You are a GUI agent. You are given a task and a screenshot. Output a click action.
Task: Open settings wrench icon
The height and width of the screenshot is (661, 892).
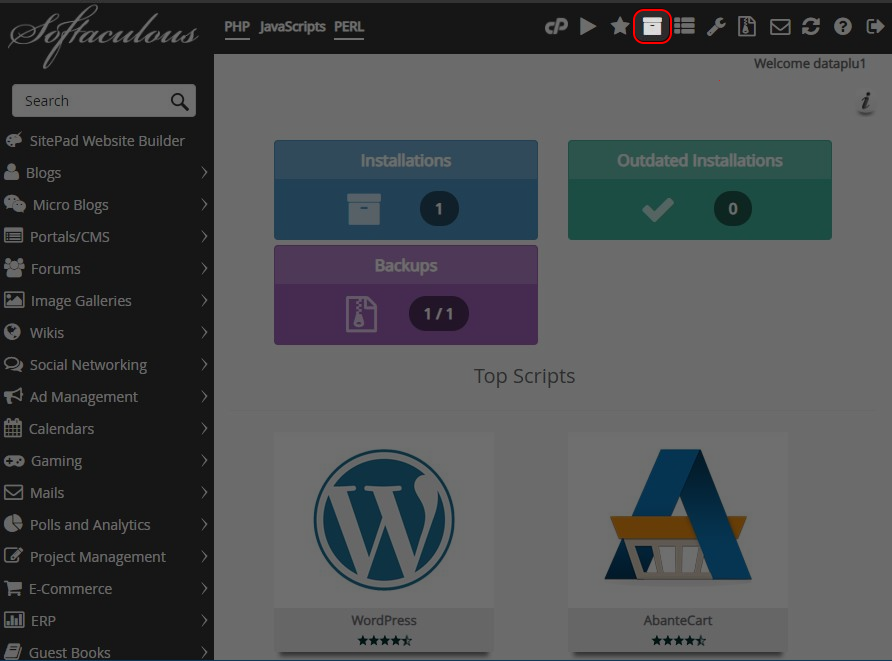click(716, 27)
